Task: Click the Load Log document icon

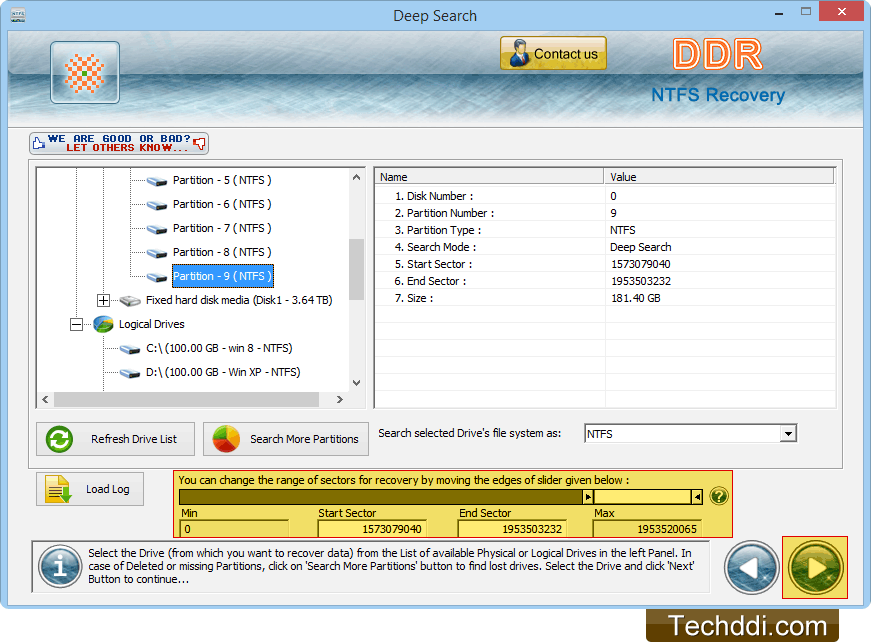Action: click(58, 489)
